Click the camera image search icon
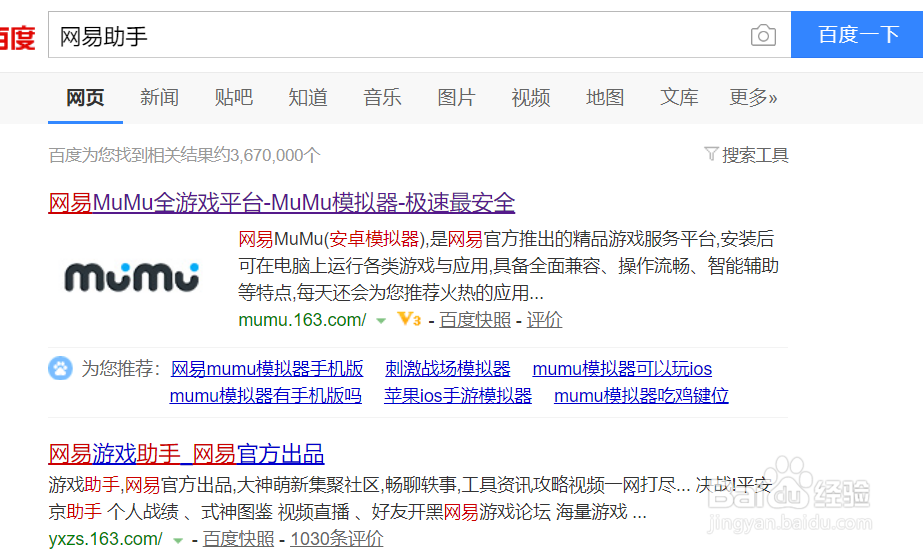The image size is (923, 554). pyautogui.click(x=763, y=35)
